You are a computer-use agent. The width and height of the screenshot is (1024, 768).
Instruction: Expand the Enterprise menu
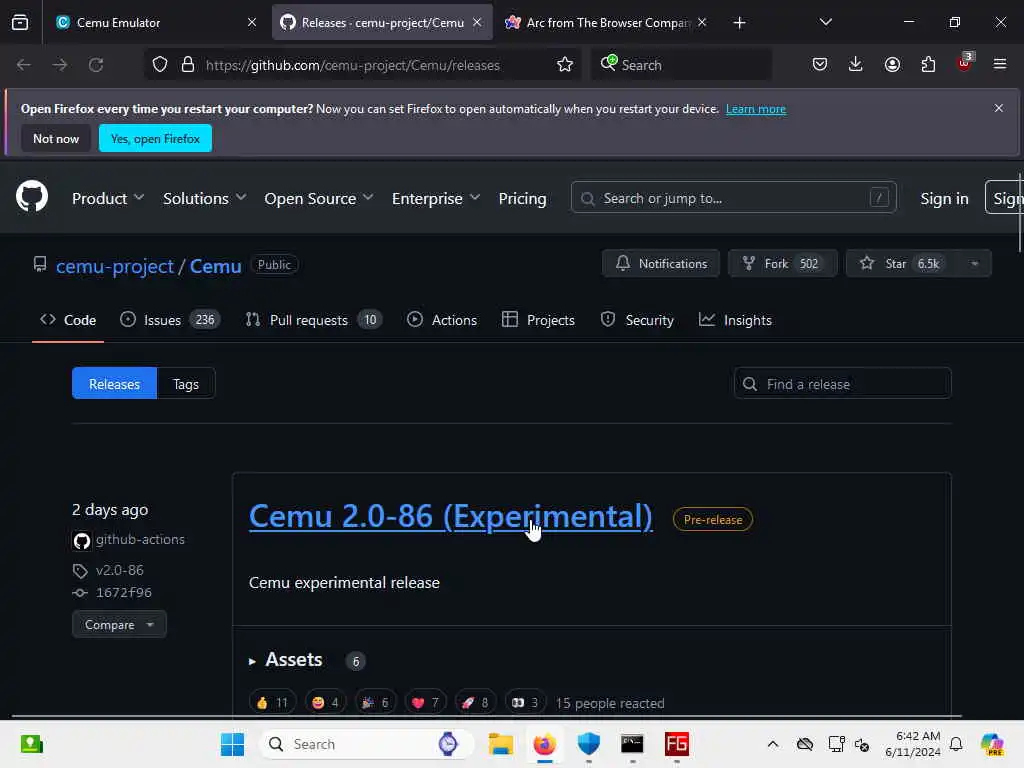pos(436,199)
